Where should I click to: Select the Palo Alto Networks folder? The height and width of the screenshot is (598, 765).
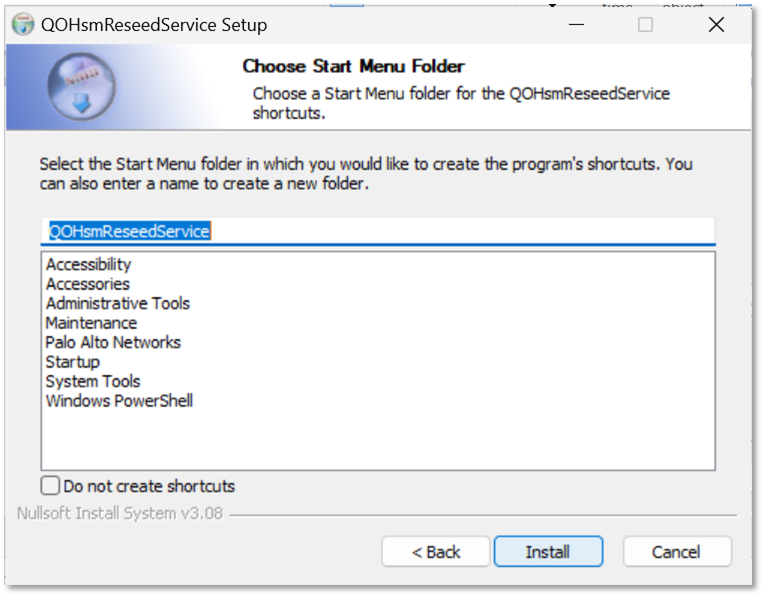[114, 342]
